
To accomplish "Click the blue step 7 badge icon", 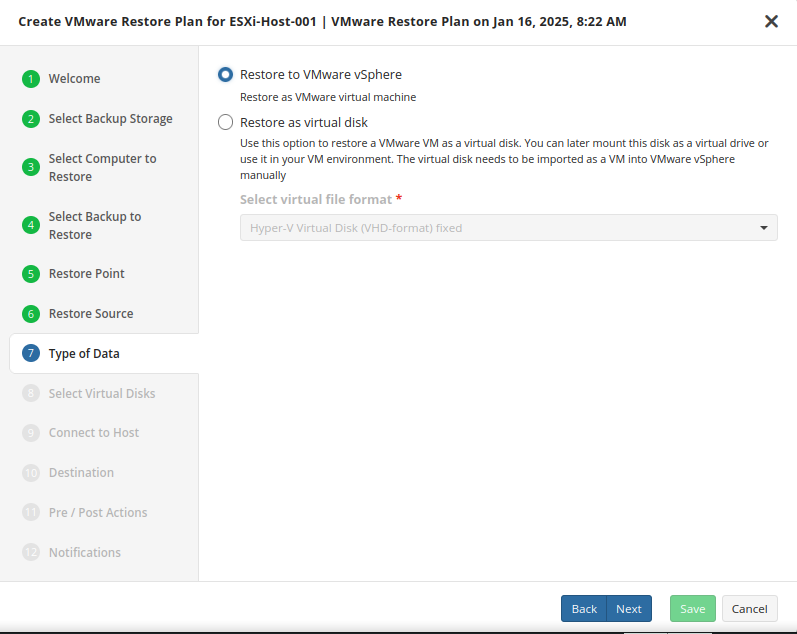I will click(x=30, y=353).
